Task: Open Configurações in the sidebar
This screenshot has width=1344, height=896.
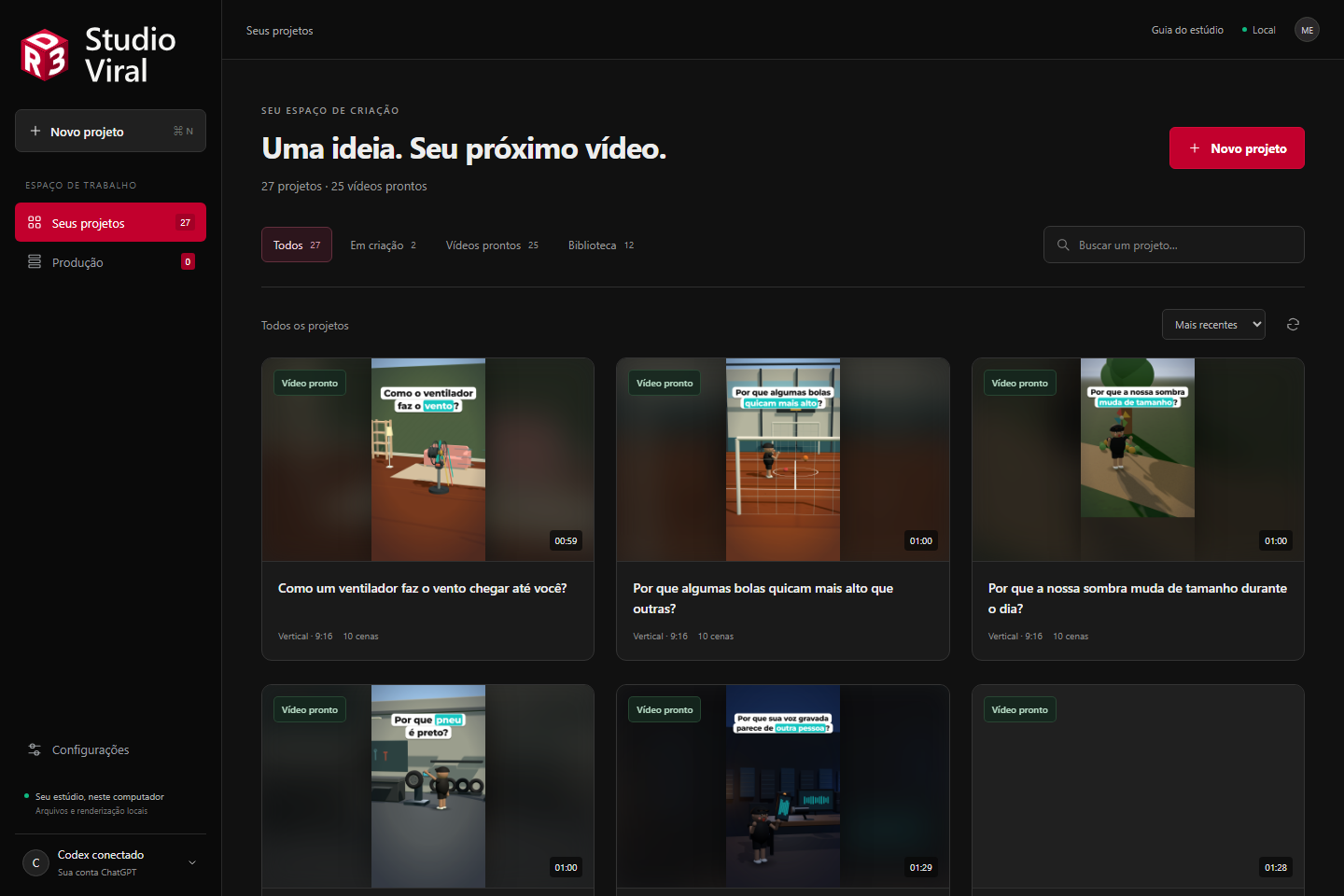Action: click(x=110, y=749)
